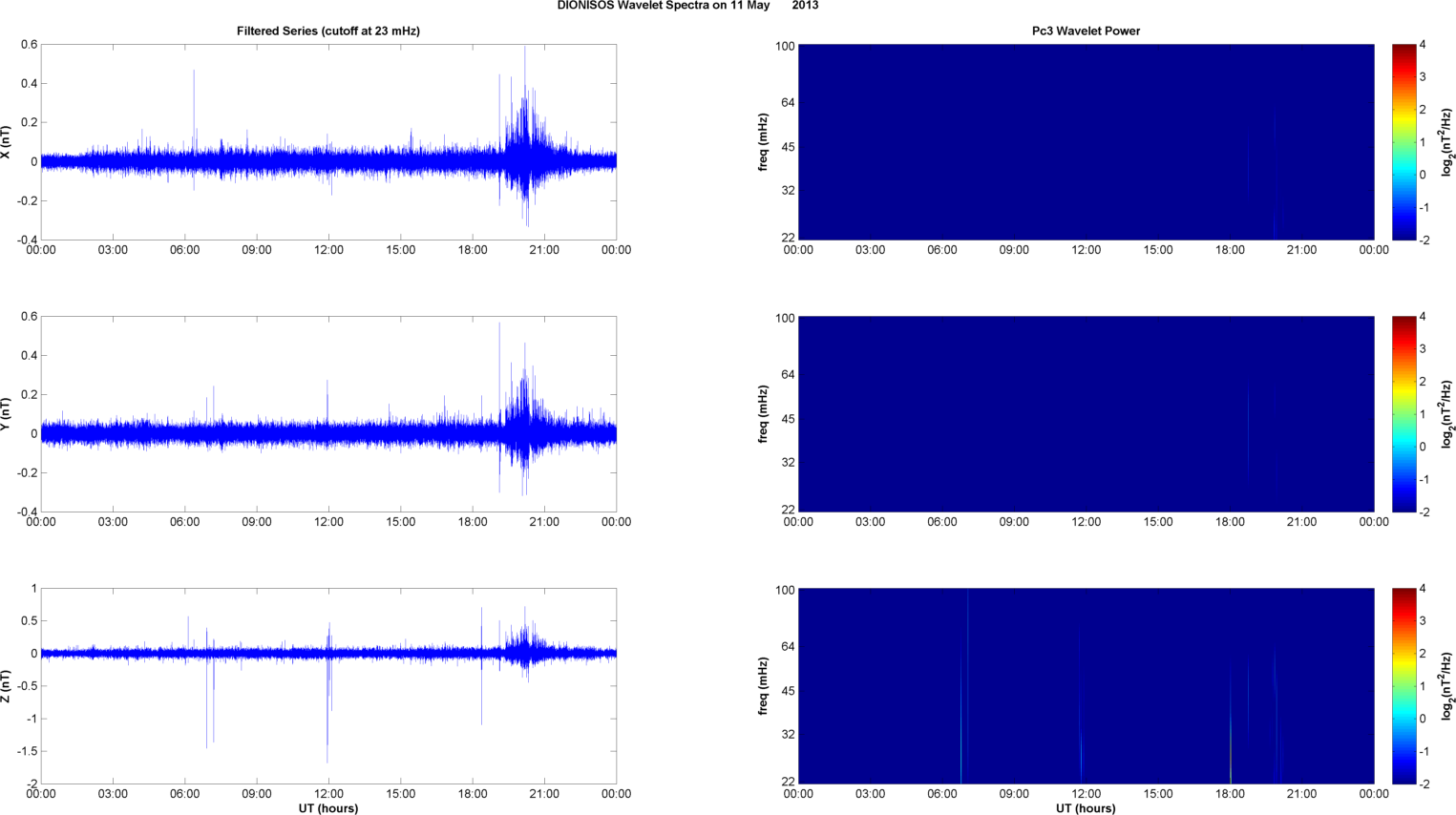This screenshot has width=1456, height=815.
Task: Click the 0.6 tick on X series axis
Action: coord(29,45)
